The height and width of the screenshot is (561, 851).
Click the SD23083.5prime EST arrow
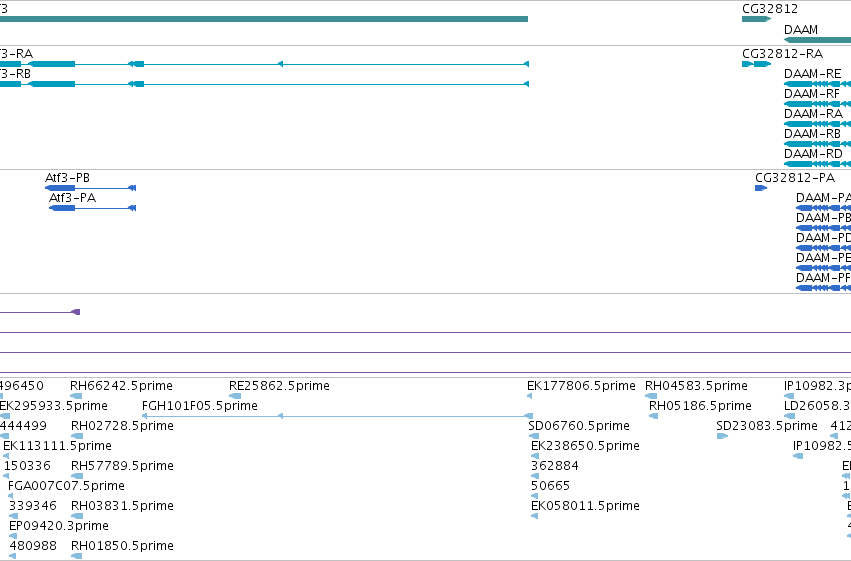tap(722, 436)
